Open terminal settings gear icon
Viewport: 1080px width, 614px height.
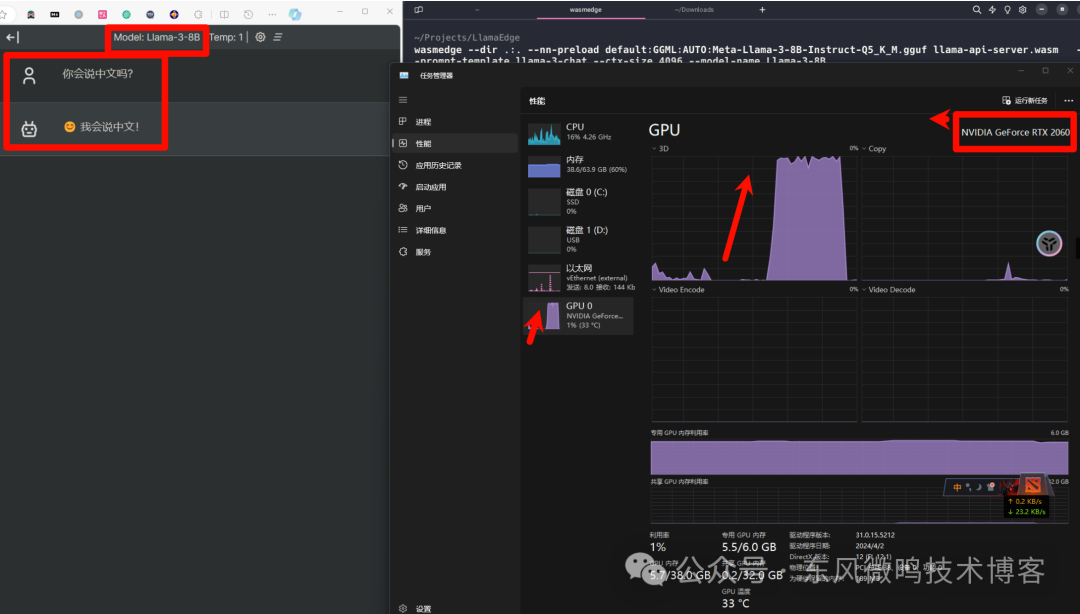[x=1022, y=10]
